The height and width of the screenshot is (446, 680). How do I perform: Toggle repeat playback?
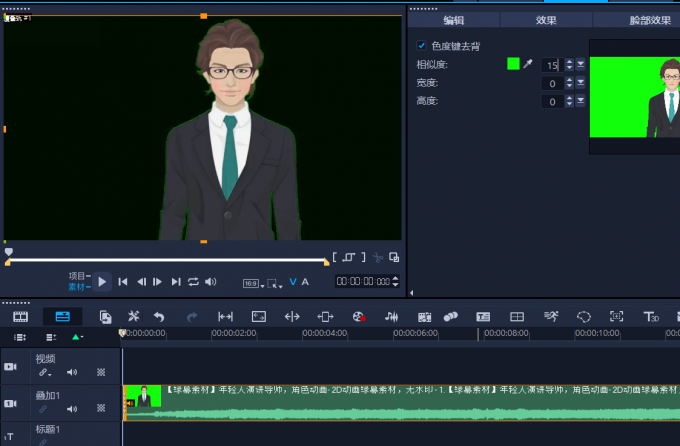point(193,282)
